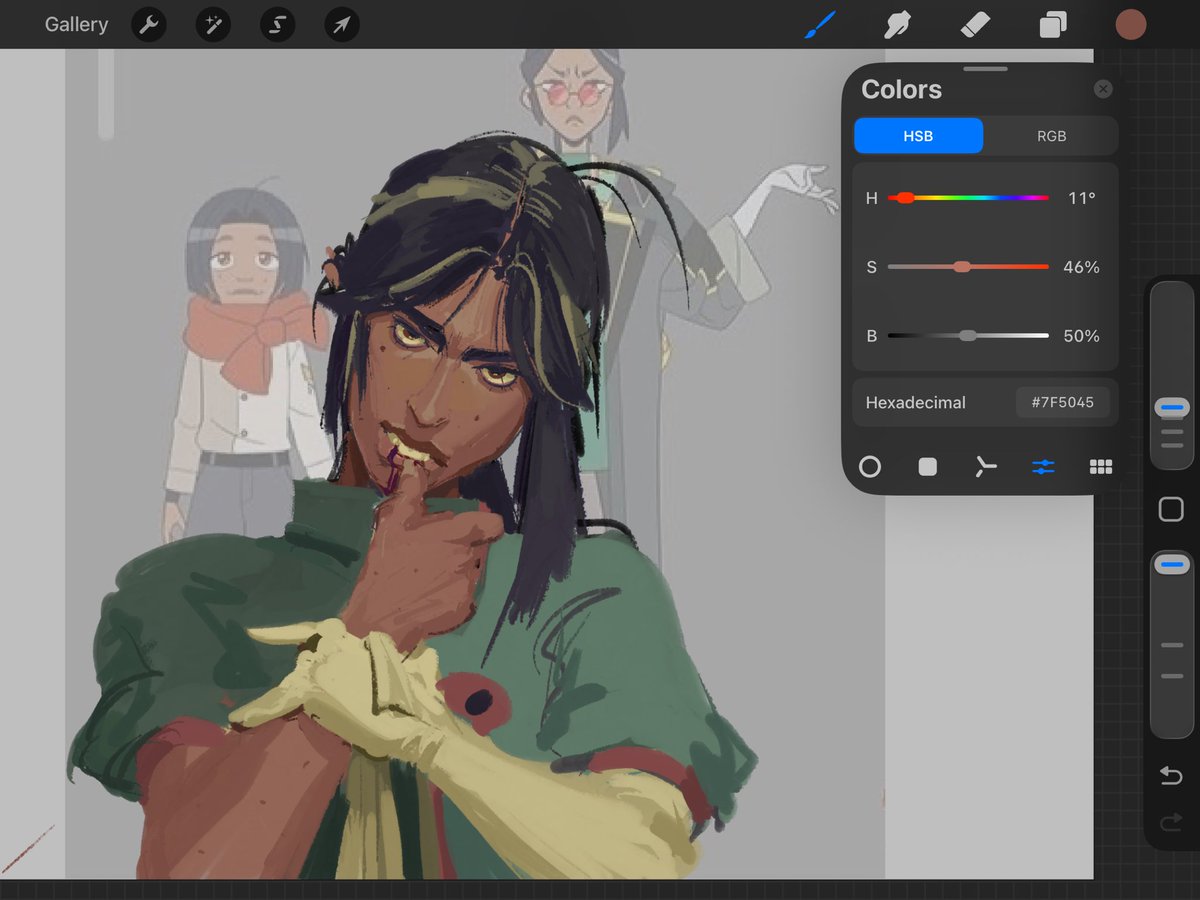Click the brightness value 50%
The width and height of the screenshot is (1200, 900).
(1081, 336)
